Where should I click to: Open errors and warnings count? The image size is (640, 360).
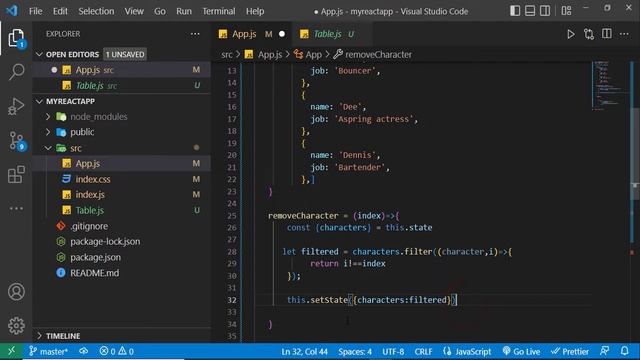click(117, 351)
